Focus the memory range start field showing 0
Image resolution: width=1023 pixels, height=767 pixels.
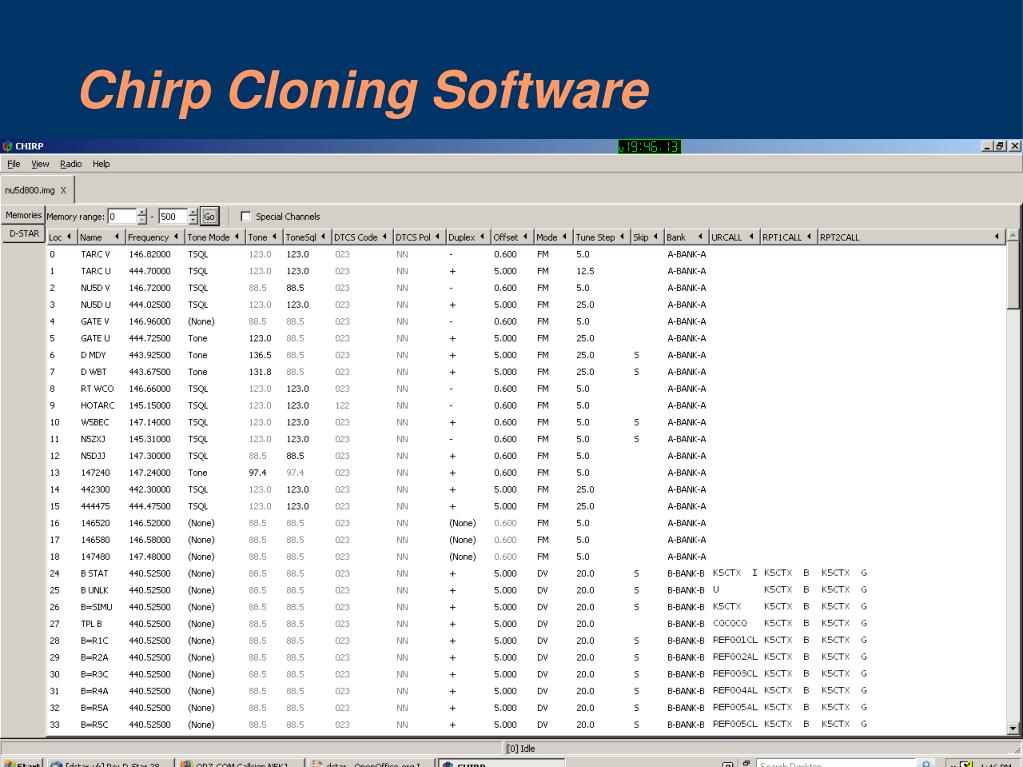122,217
